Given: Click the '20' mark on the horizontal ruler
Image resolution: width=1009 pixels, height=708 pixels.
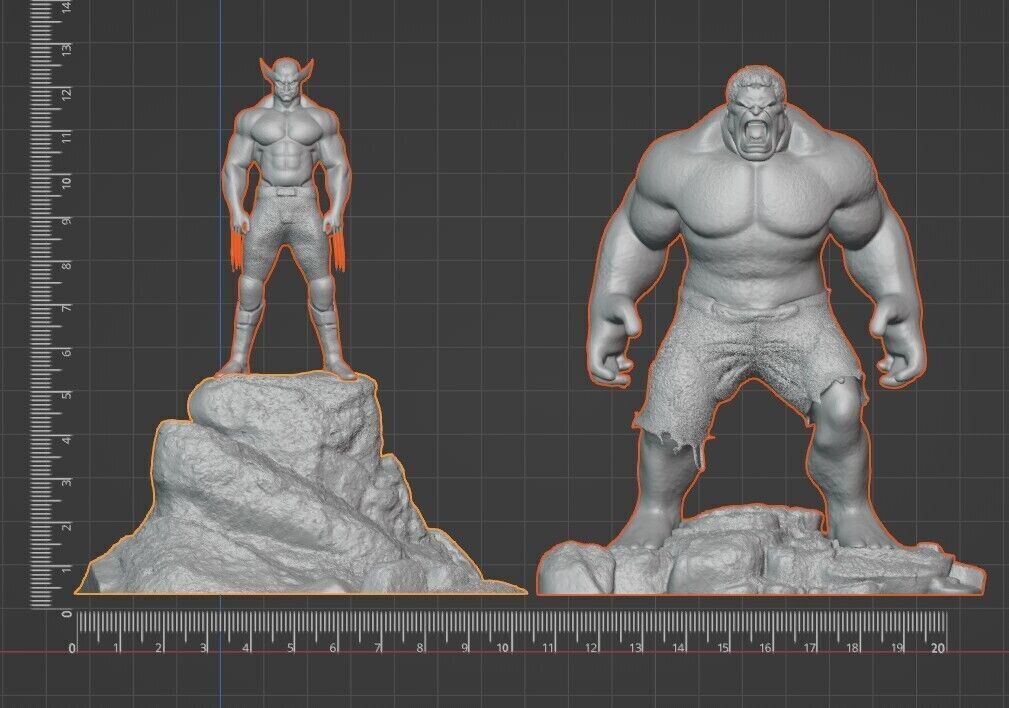Looking at the screenshot, I should [938, 648].
